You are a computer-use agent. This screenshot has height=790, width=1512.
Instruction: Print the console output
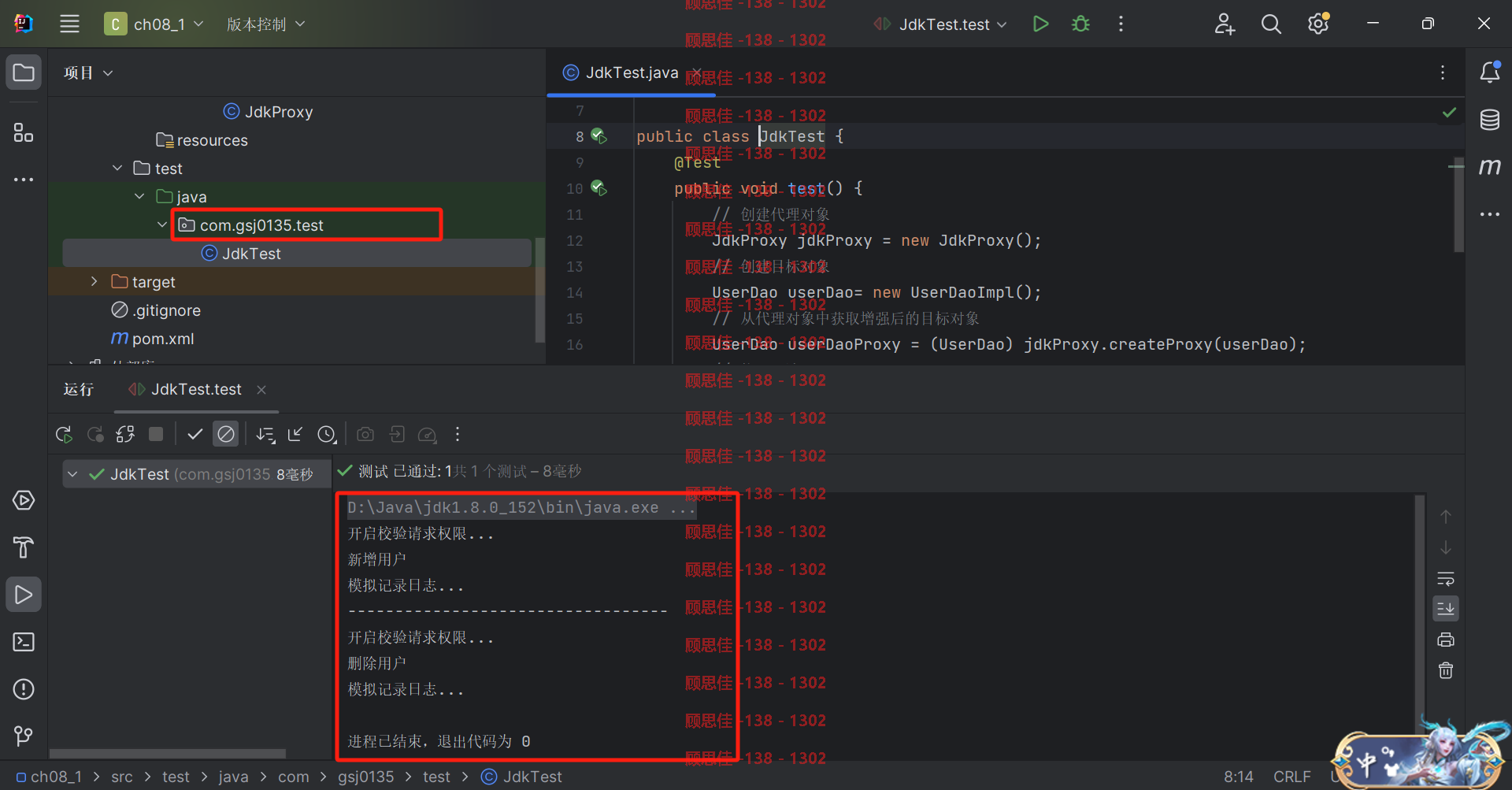(1446, 640)
